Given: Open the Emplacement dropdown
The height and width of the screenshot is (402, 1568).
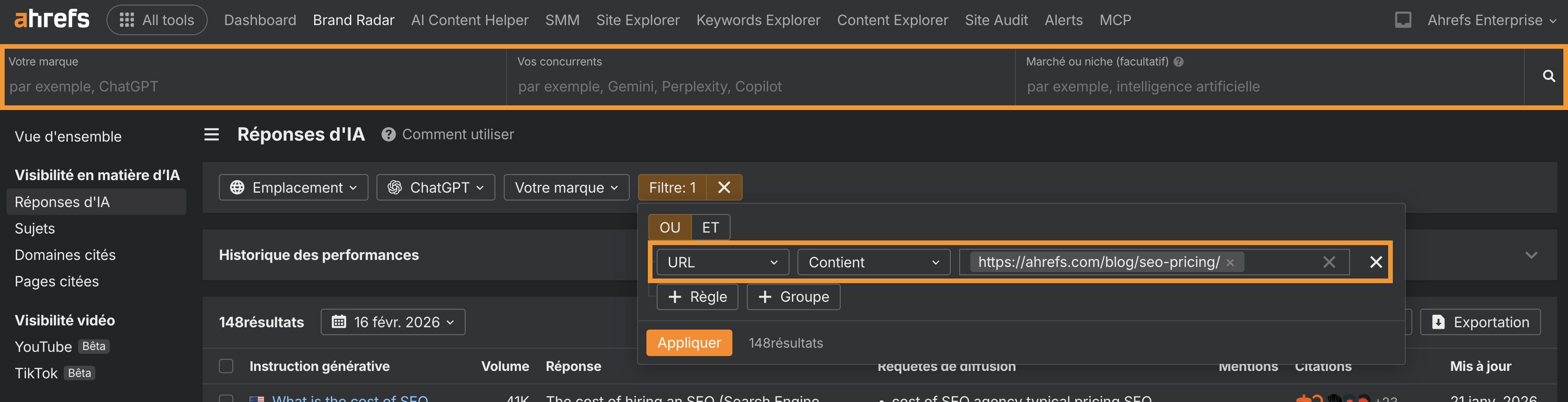Looking at the screenshot, I should pyautogui.click(x=293, y=188).
